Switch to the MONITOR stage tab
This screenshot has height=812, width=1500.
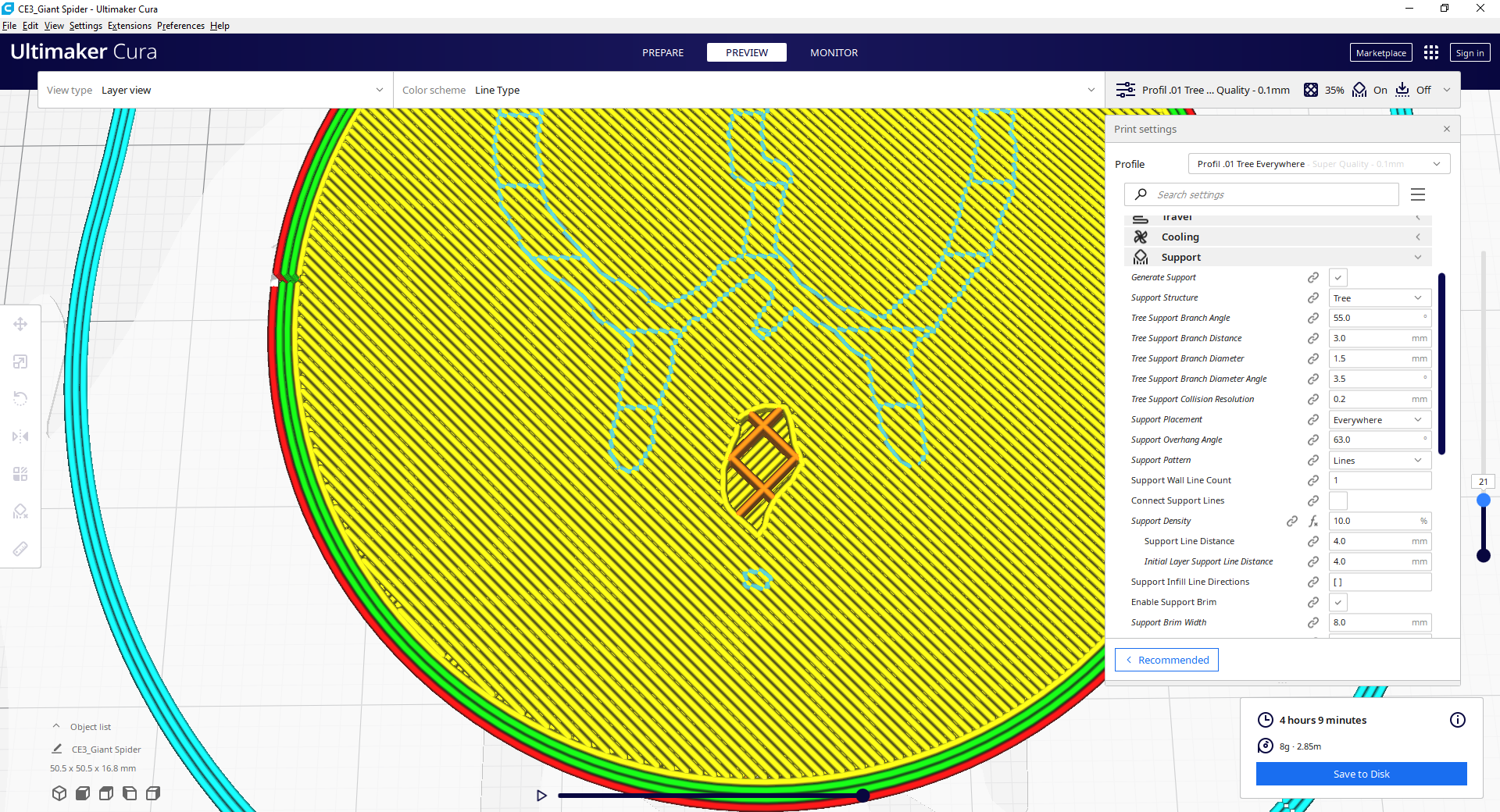[834, 52]
